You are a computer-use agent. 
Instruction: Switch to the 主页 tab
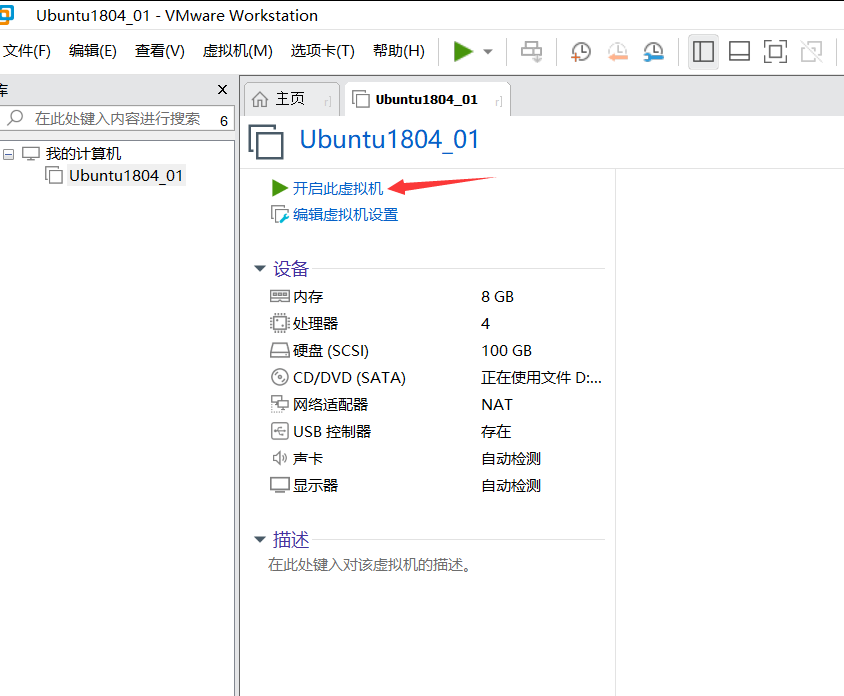(x=290, y=99)
